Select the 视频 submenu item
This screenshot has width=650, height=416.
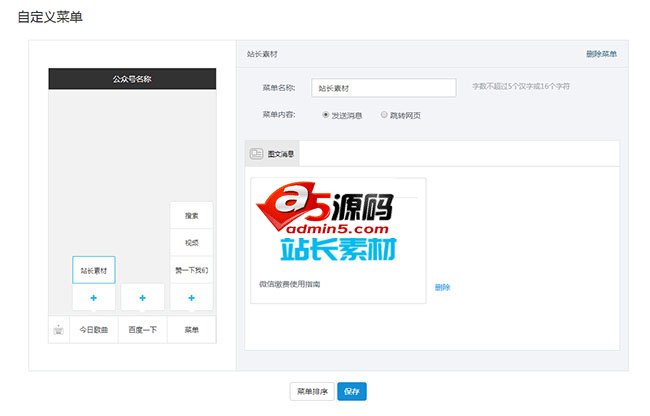tap(191, 242)
